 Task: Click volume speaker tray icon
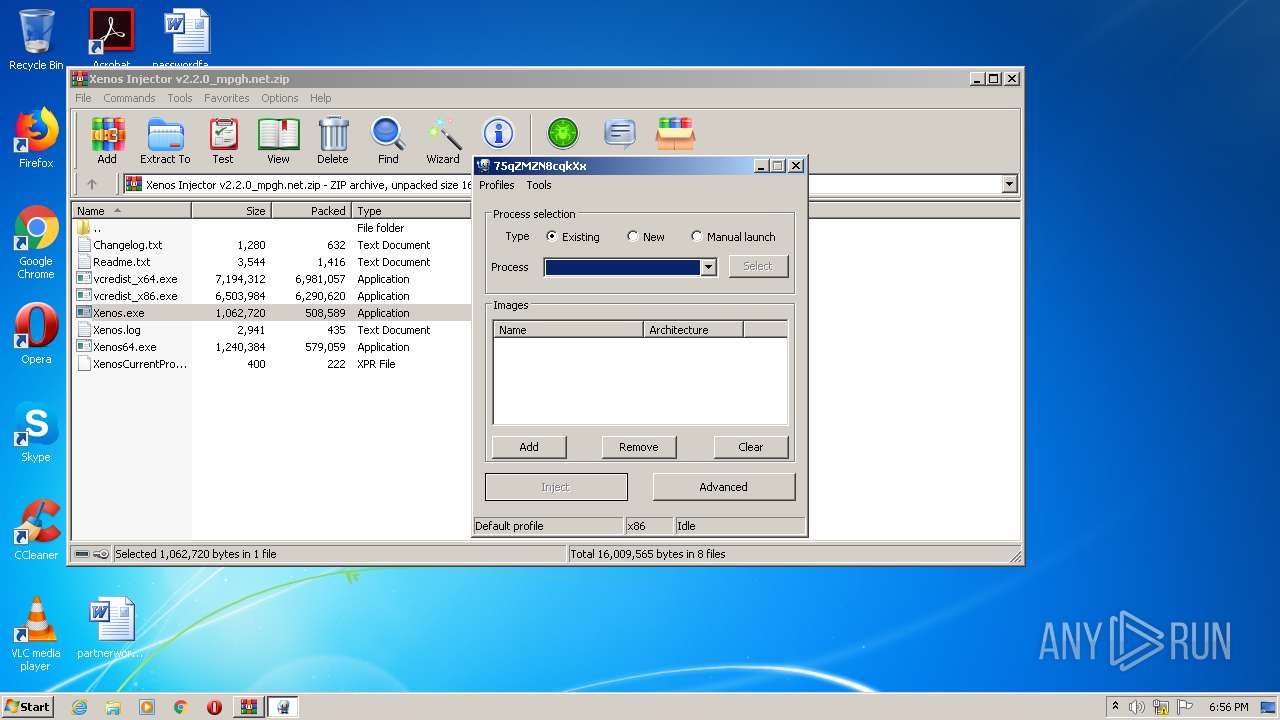[1137, 707]
